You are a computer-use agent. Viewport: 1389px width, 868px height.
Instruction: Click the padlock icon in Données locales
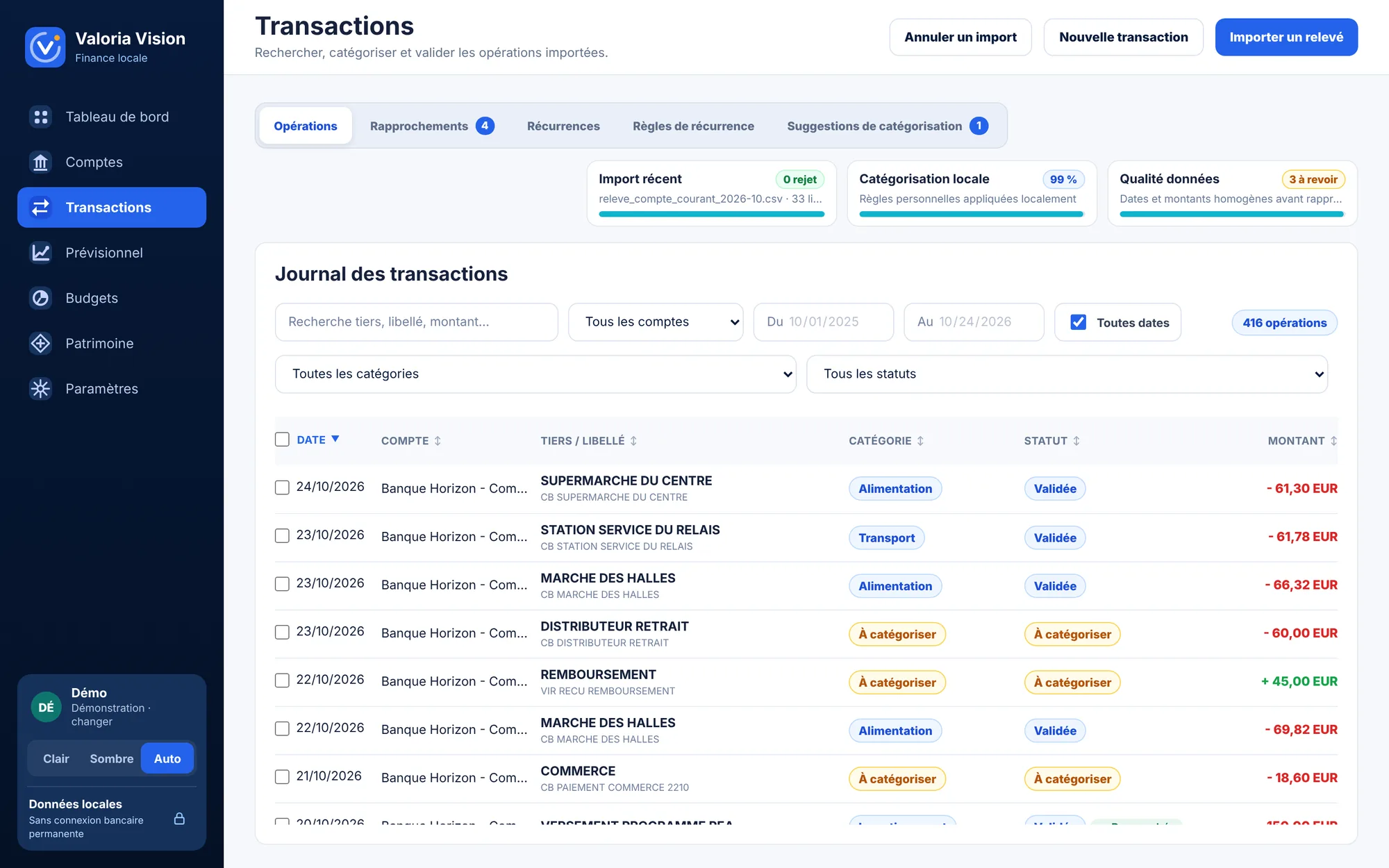click(x=179, y=819)
